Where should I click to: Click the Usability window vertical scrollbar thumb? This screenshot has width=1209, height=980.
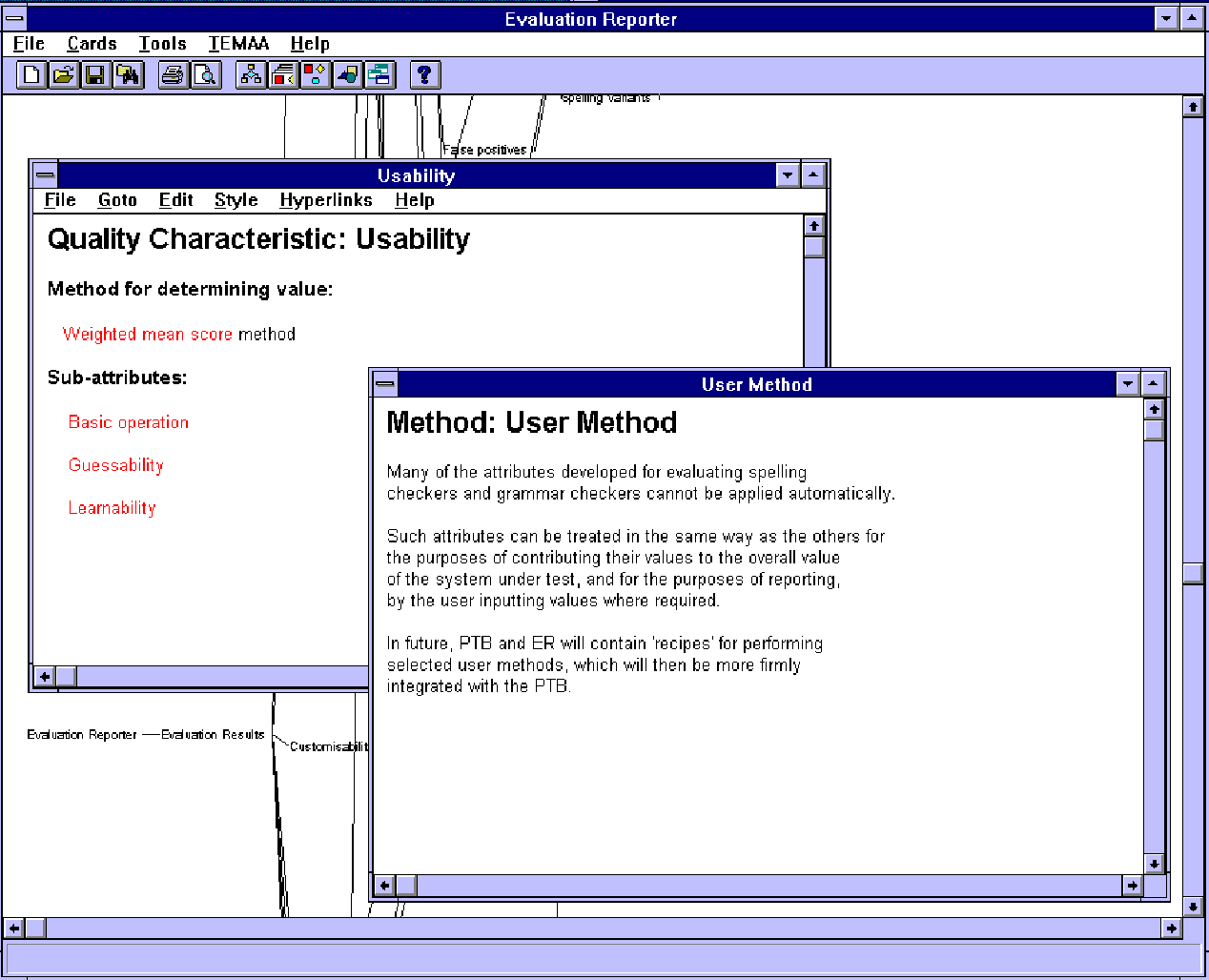pyautogui.click(x=814, y=247)
